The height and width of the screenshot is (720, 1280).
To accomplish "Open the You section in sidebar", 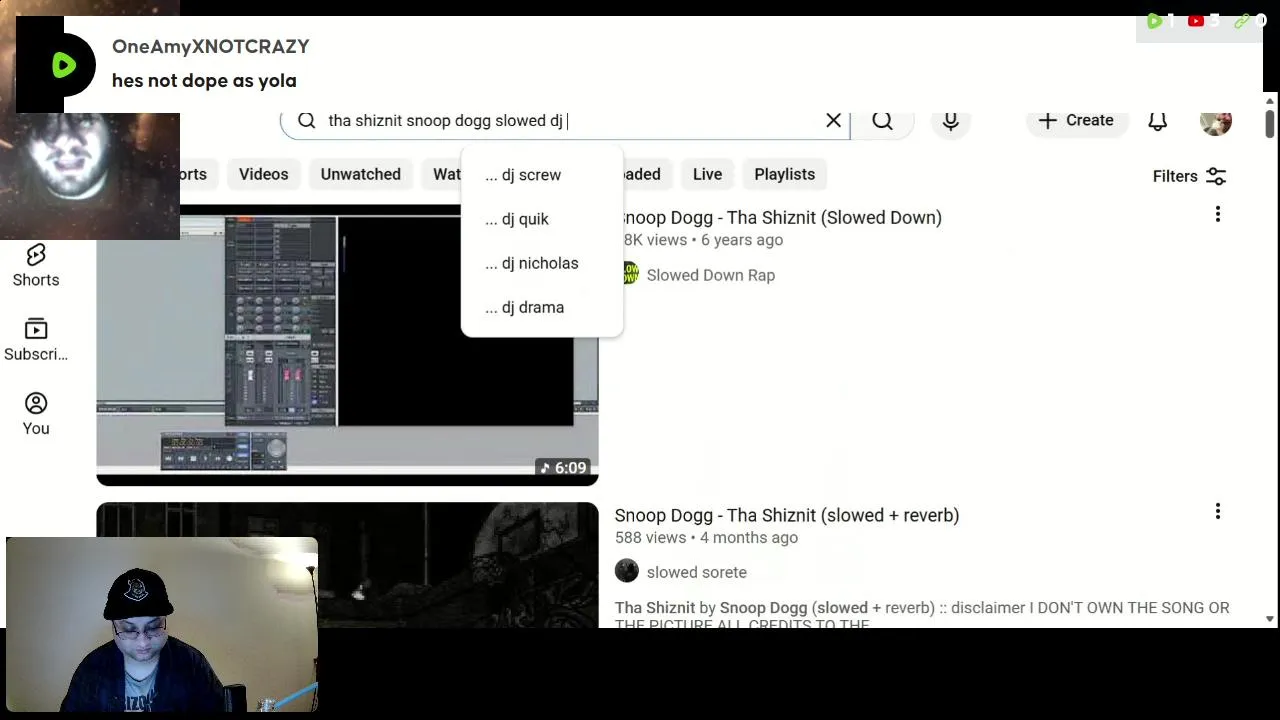I will point(36,414).
